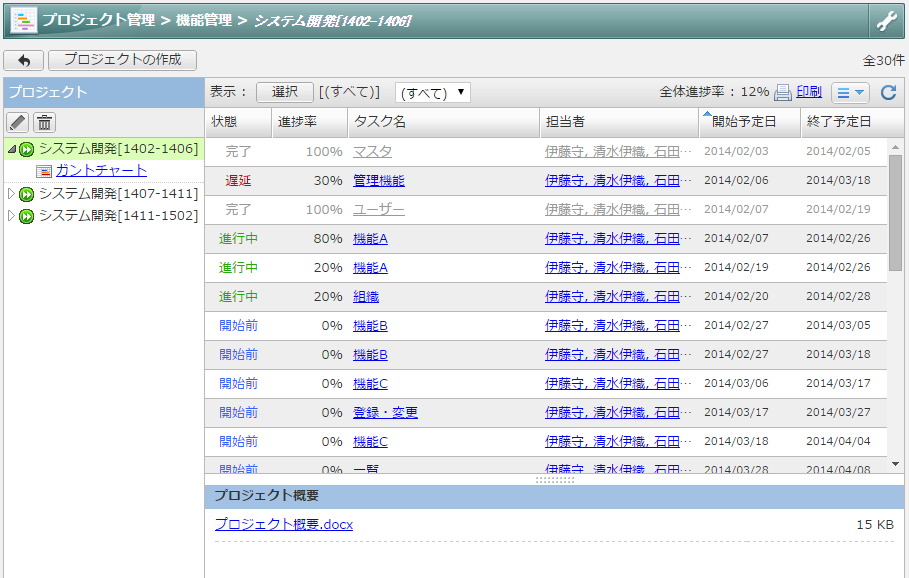Viewport: 909px width, 578px height.
Task: Open the ガントチャート link
Action: pyautogui.click(x=101, y=170)
